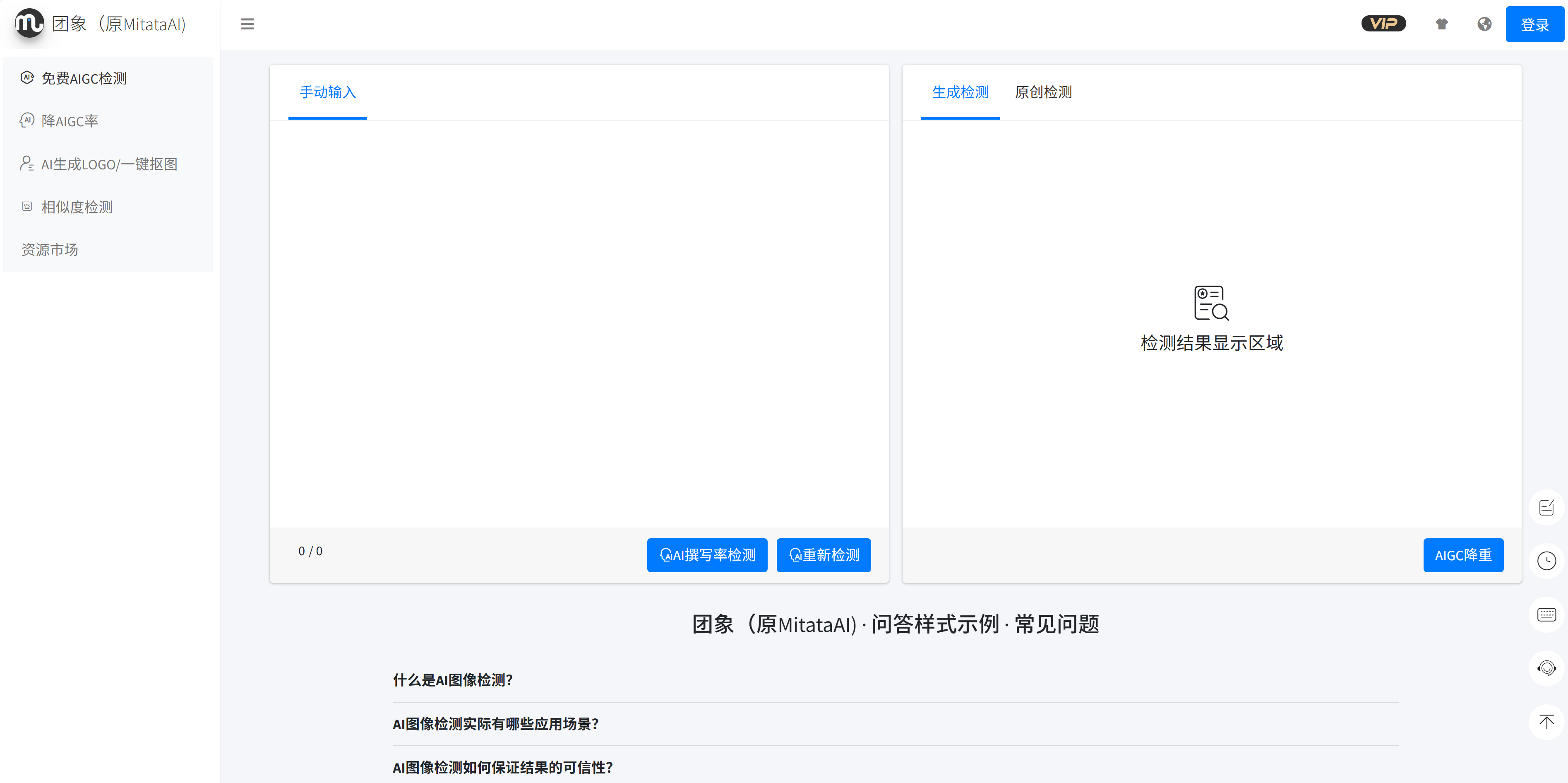
Task: Expand AI图像检测实际有哪些应用场景? question
Action: click(x=896, y=724)
